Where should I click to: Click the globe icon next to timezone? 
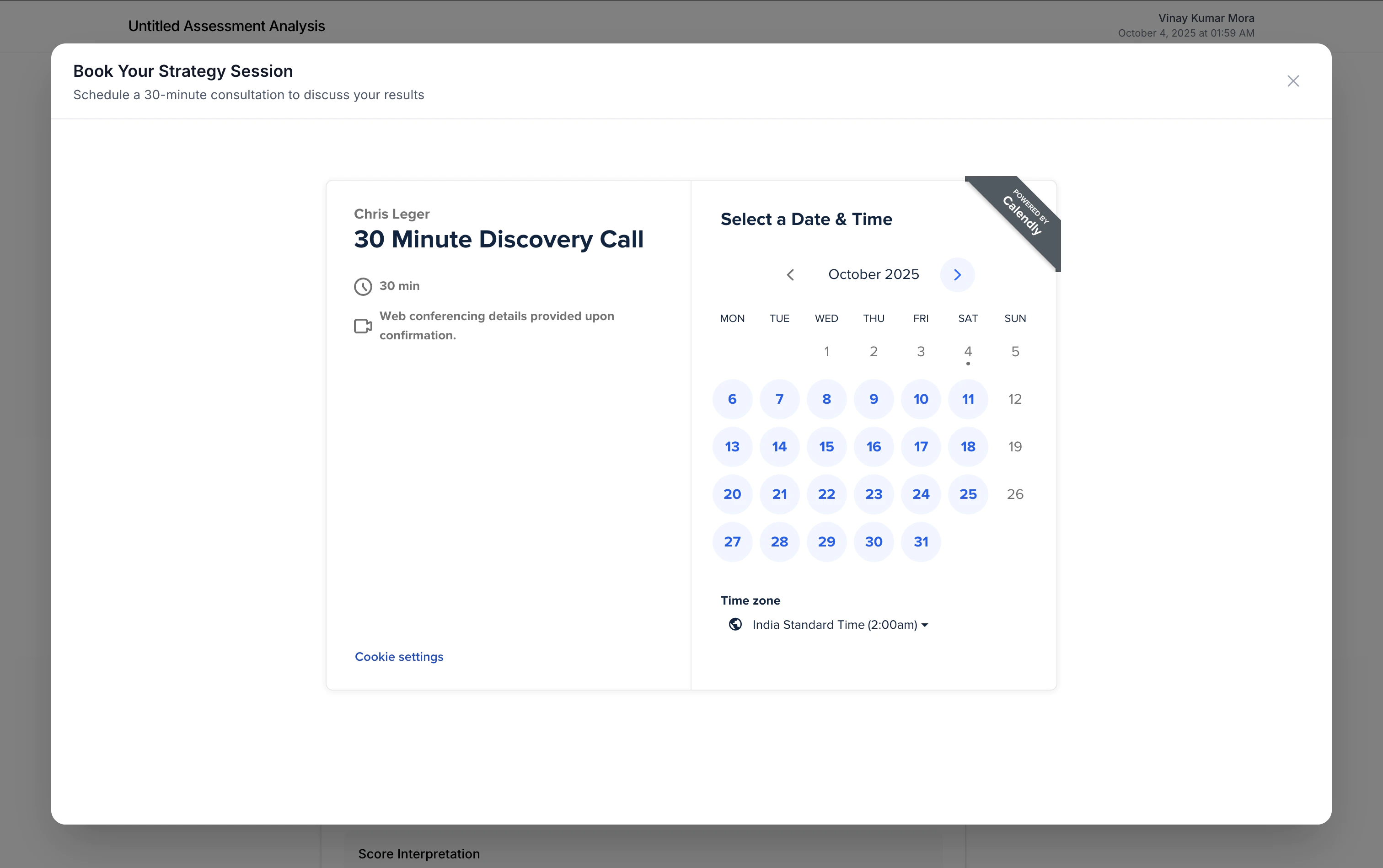735,625
